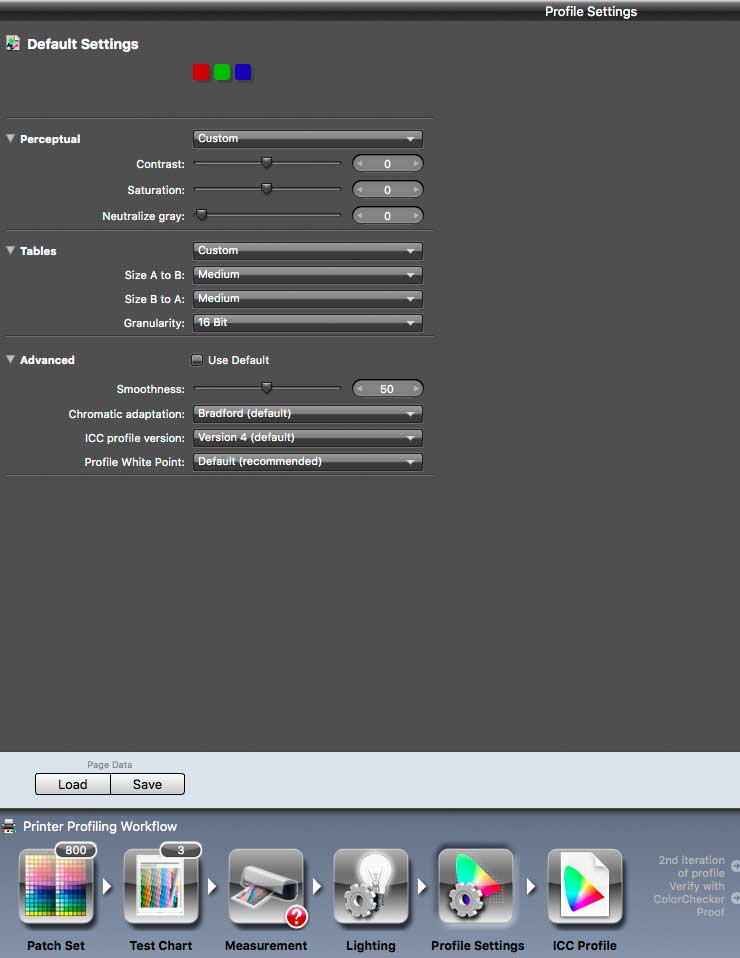Increase the Contrast value with right arrow
This screenshot has width=740, height=958.
416,164
